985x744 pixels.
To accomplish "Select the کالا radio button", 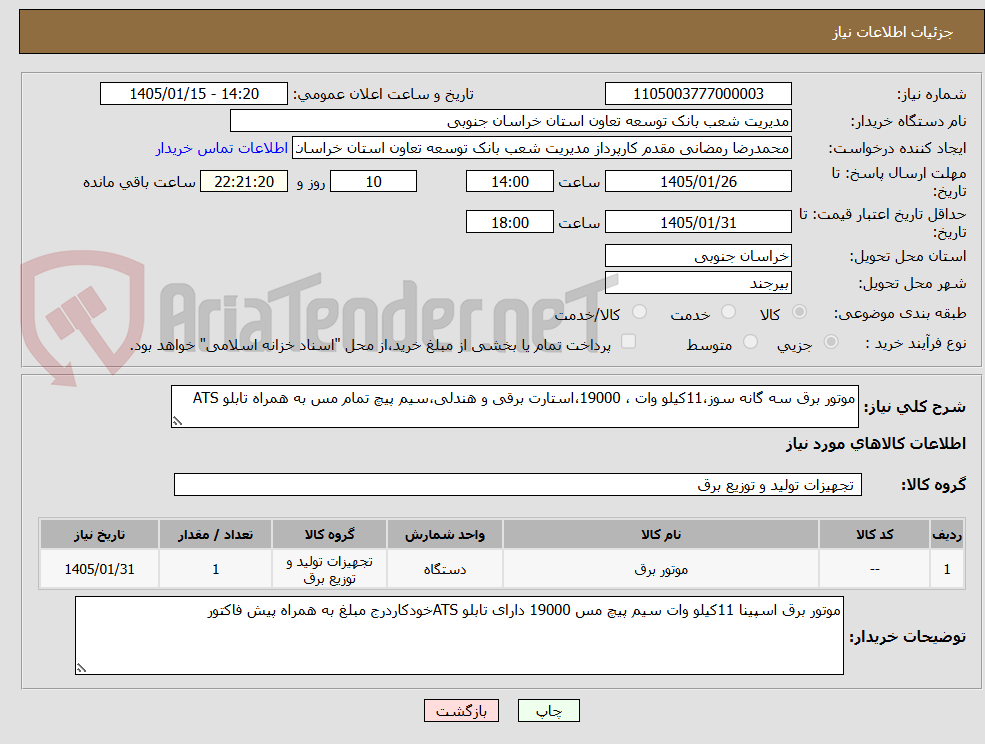I will click(800, 312).
